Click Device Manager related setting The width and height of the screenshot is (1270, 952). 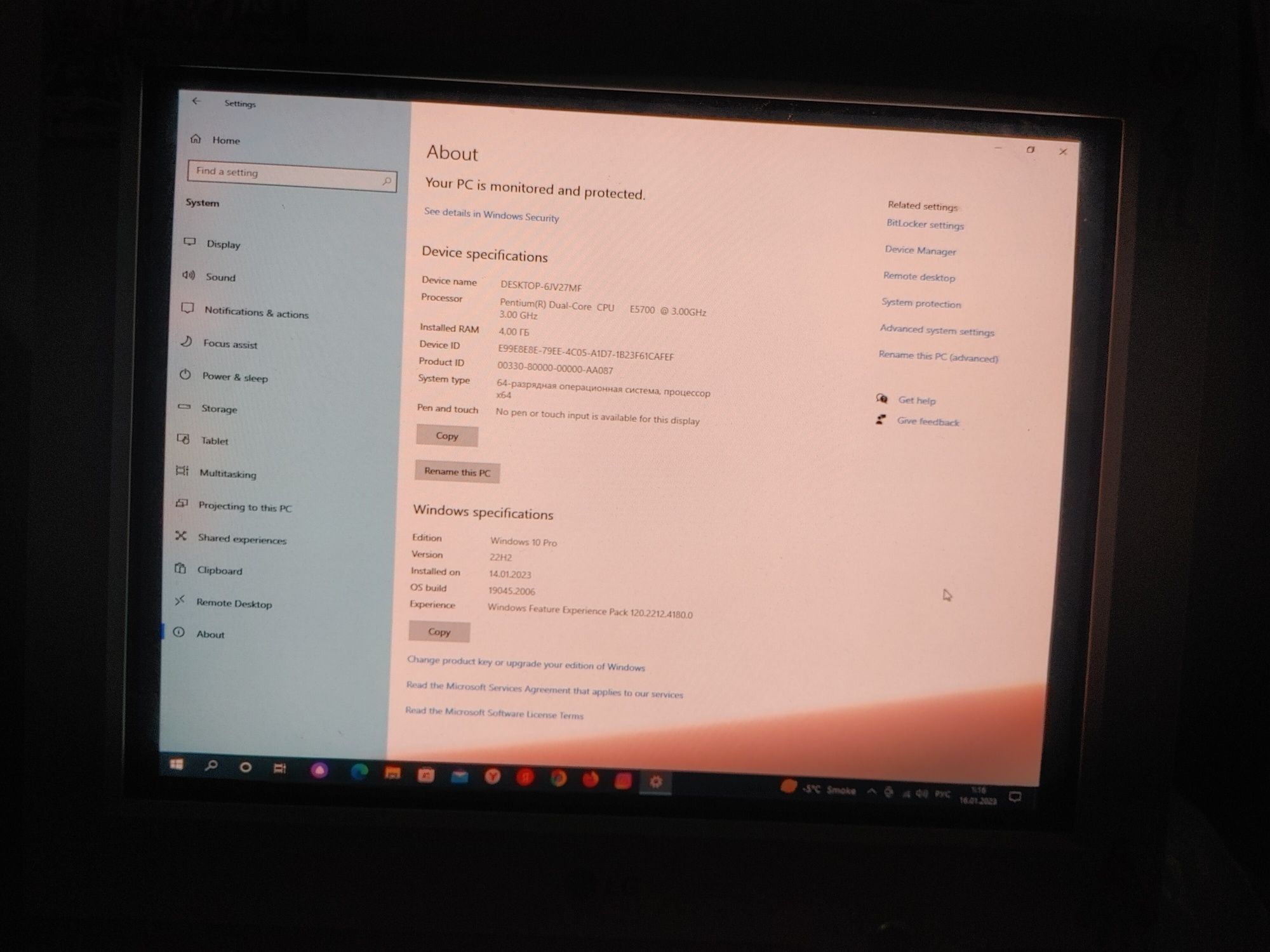click(x=920, y=251)
